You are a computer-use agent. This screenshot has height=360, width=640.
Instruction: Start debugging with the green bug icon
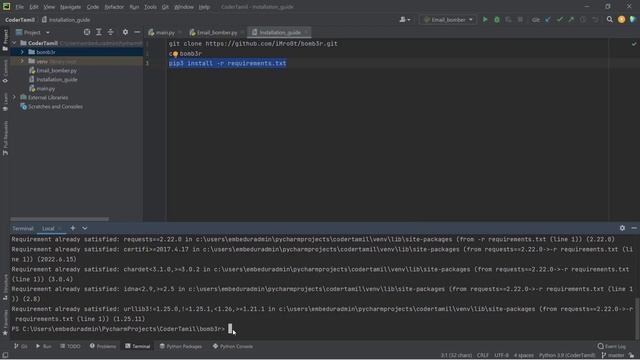(x=497, y=20)
